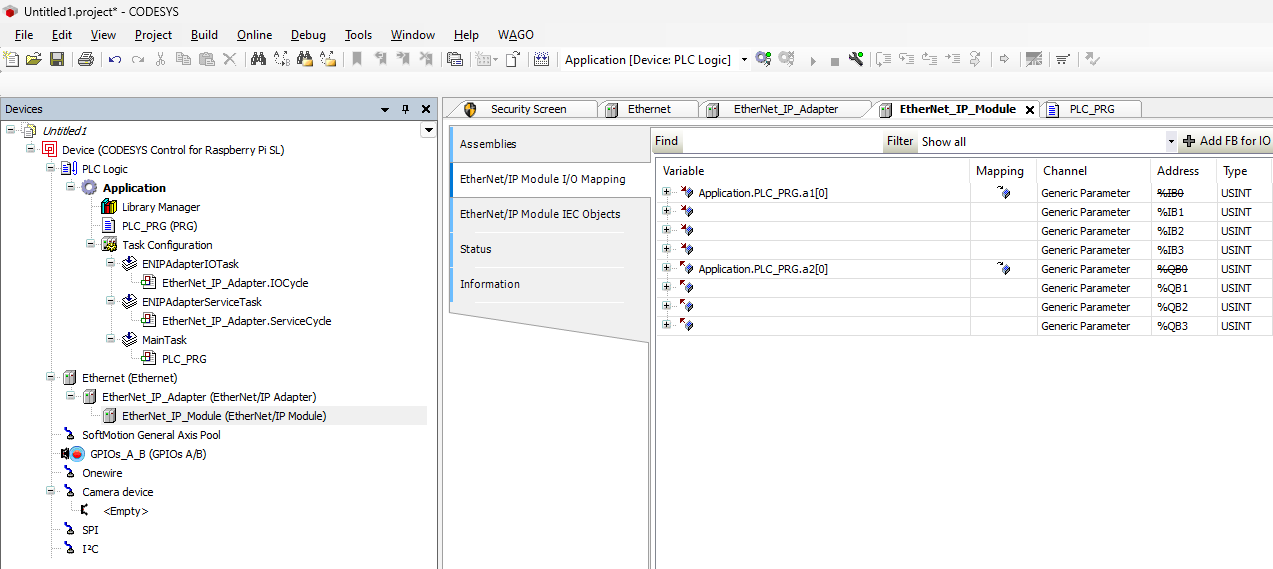This screenshot has height=569, width=1273.
Task: Open the Online menu
Action: pyautogui.click(x=254, y=34)
